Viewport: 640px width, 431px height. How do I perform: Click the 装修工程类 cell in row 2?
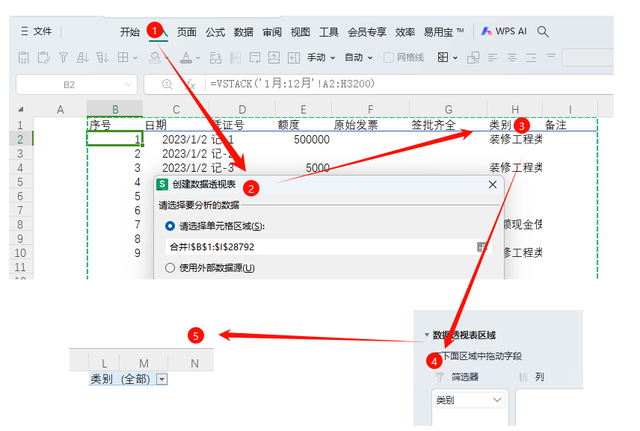pyautogui.click(x=516, y=140)
